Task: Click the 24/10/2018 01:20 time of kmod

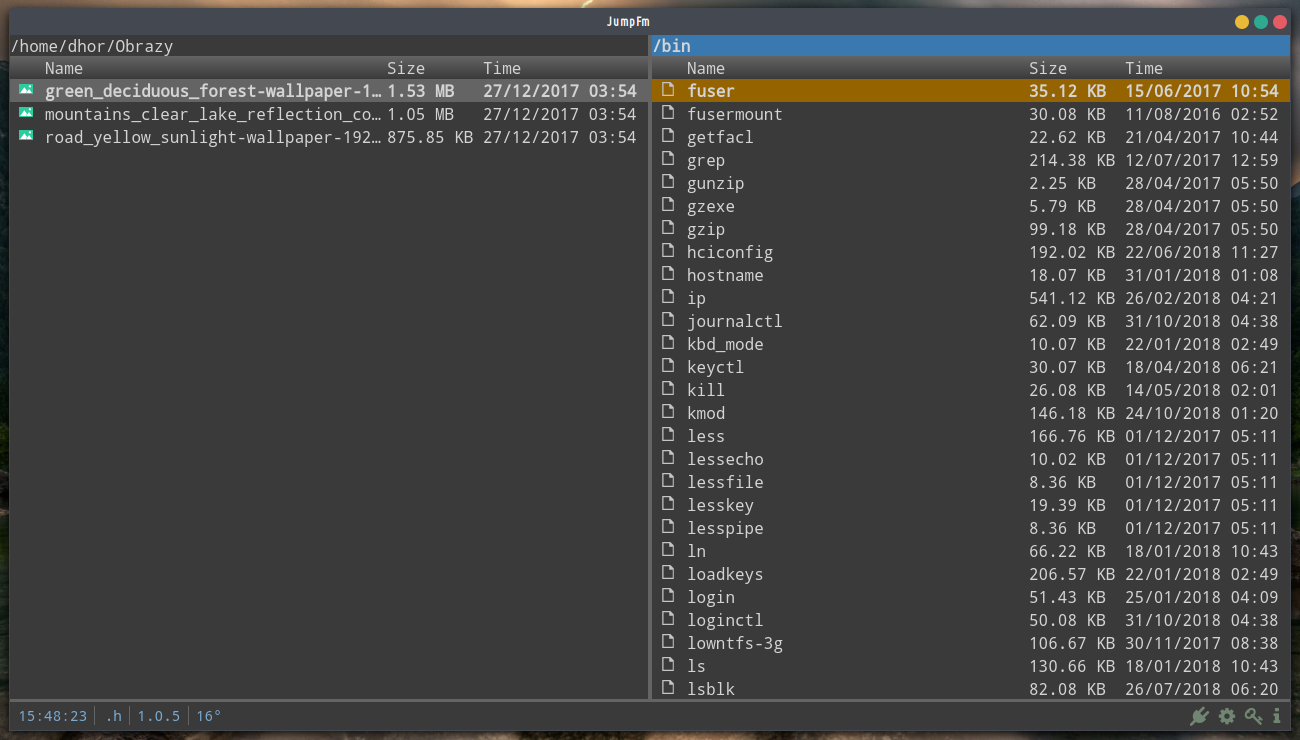Action: coord(1202,413)
